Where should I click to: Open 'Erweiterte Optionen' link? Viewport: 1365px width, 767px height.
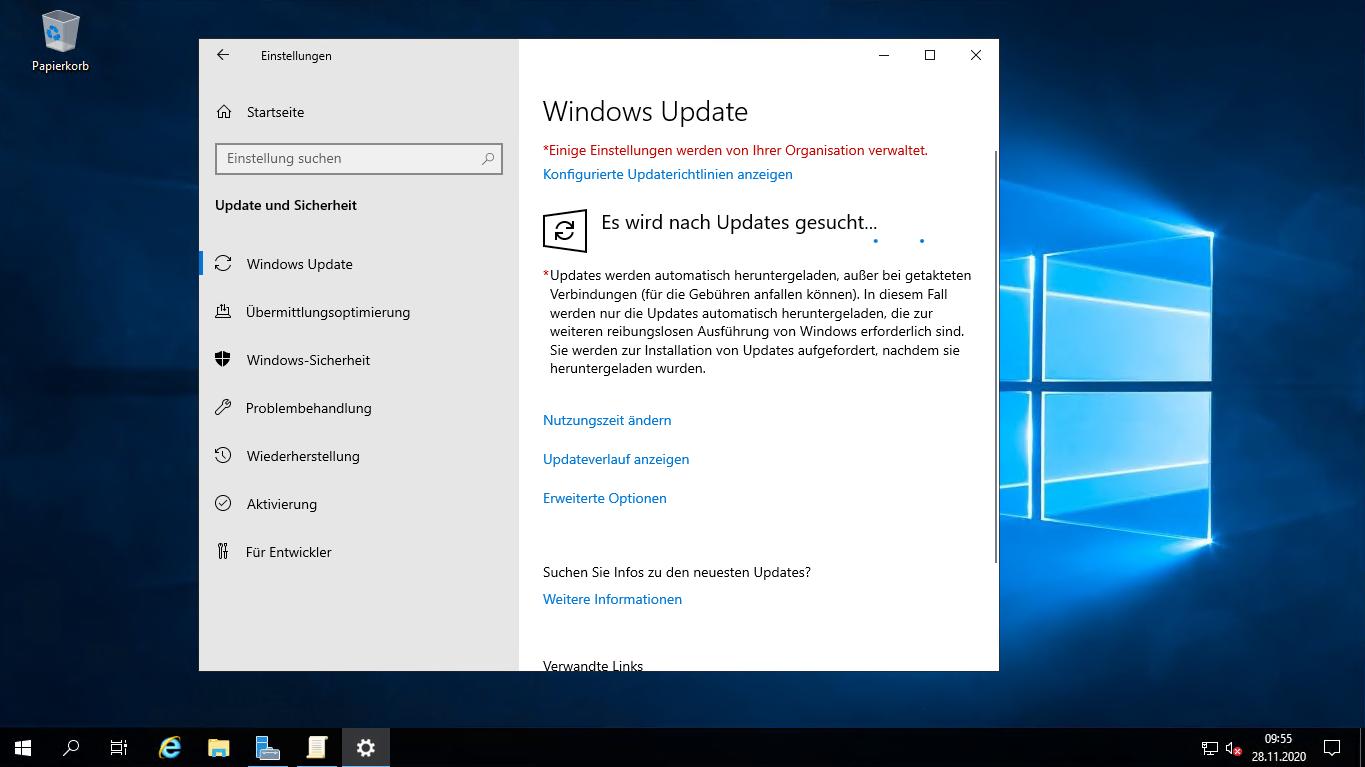tap(605, 498)
